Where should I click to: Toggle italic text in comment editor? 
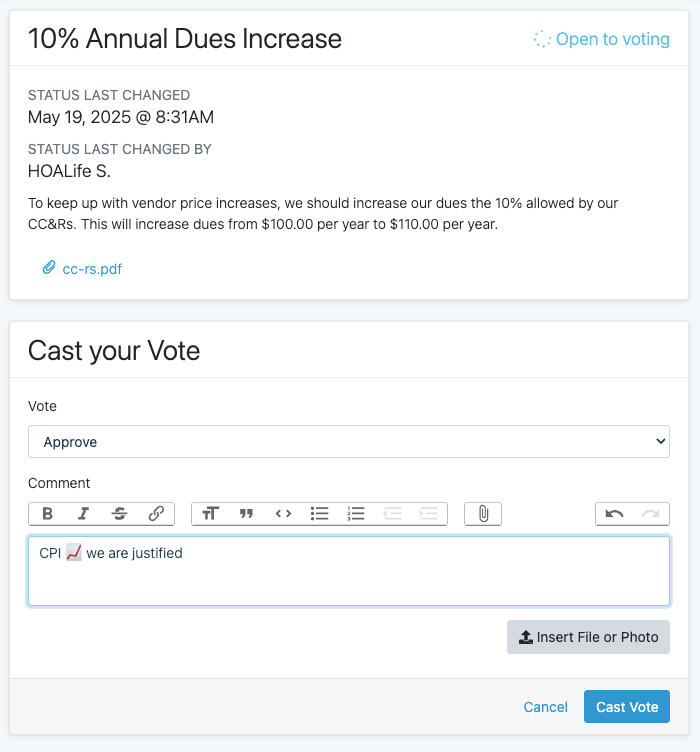point(83,514)
